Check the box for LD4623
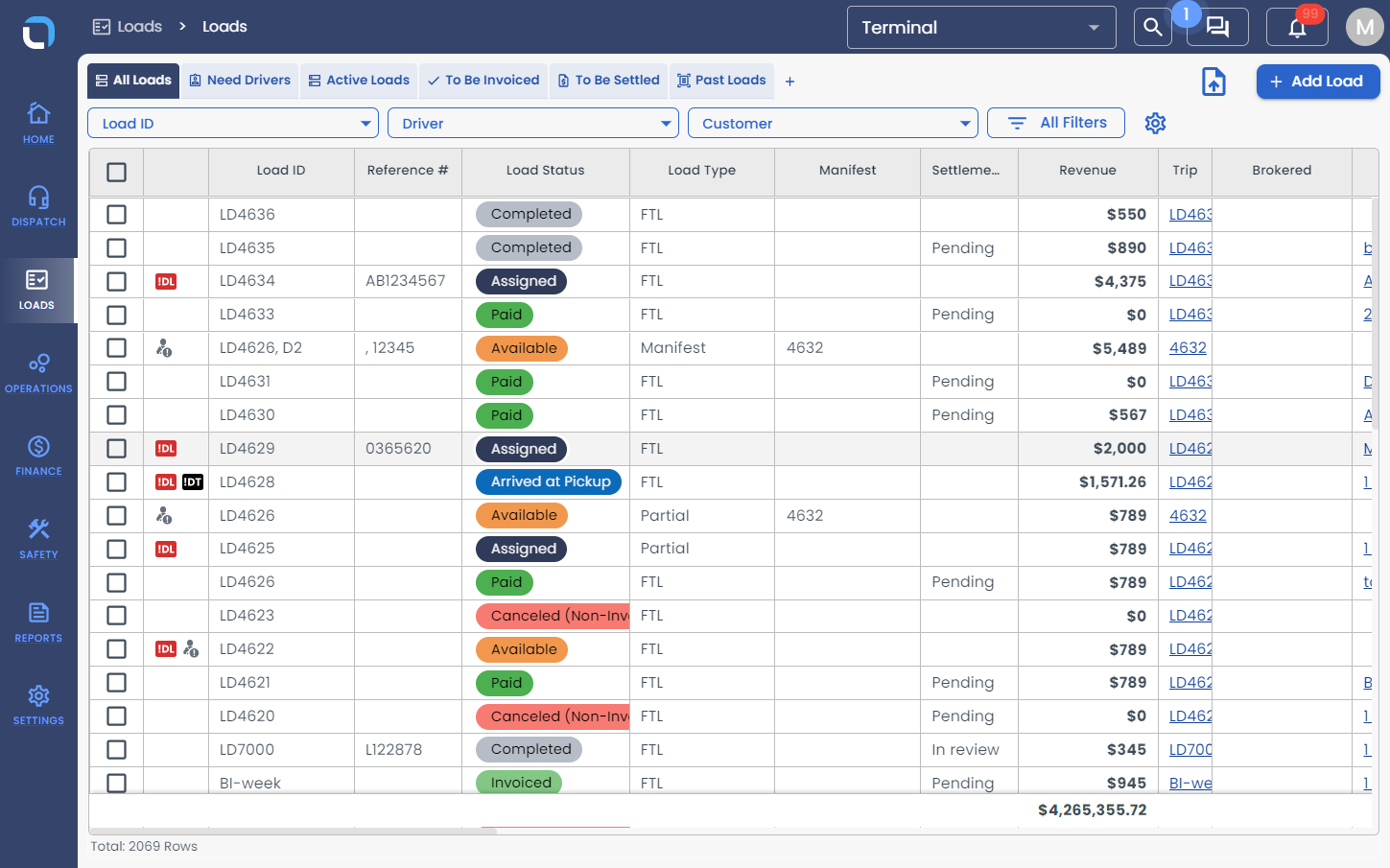 coord(117,615)
